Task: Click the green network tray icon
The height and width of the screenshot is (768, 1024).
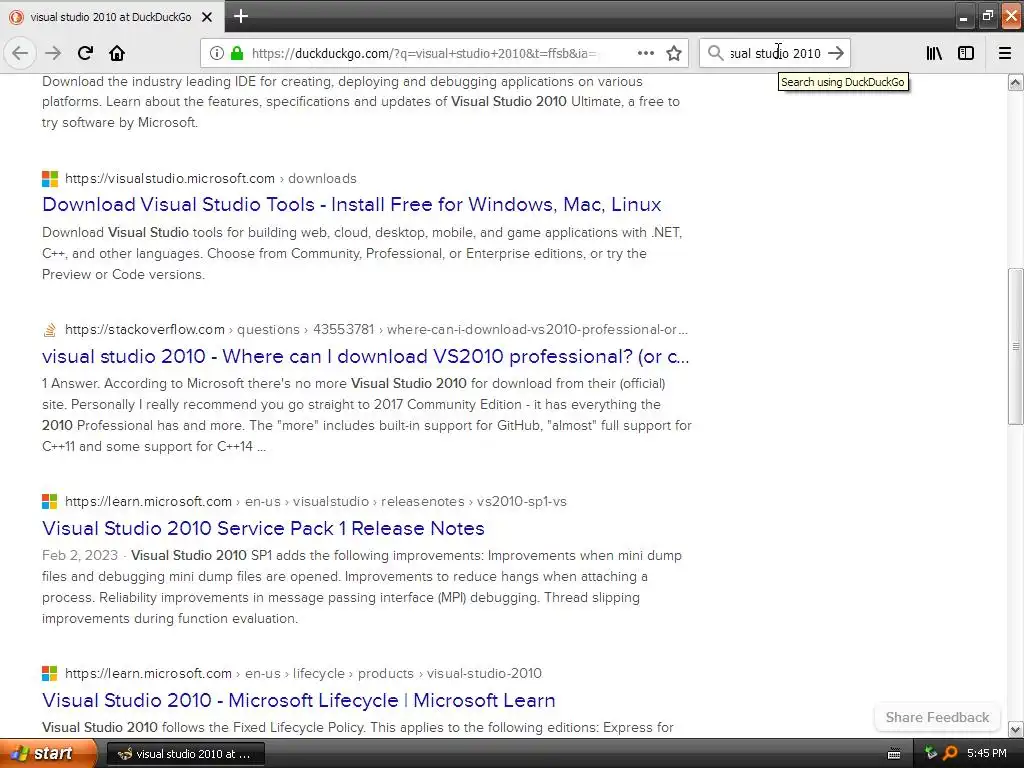Action: (931, 754)
